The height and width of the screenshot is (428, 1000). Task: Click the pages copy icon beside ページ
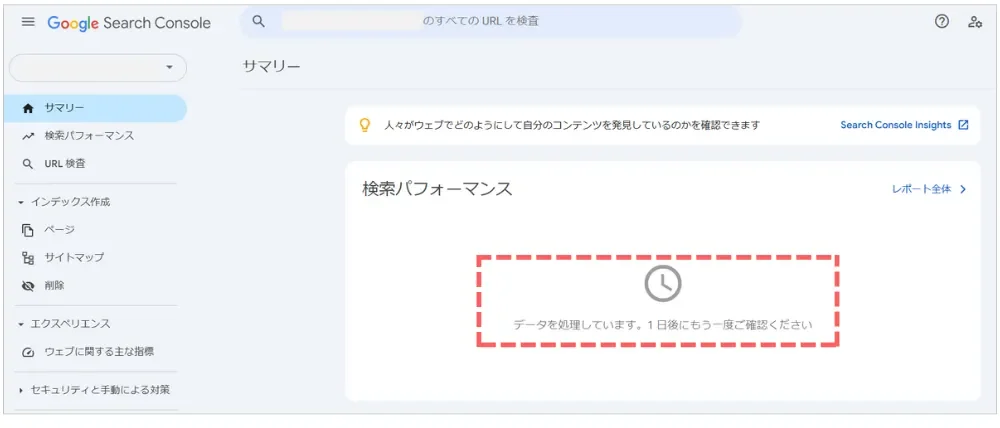(27, 230)
